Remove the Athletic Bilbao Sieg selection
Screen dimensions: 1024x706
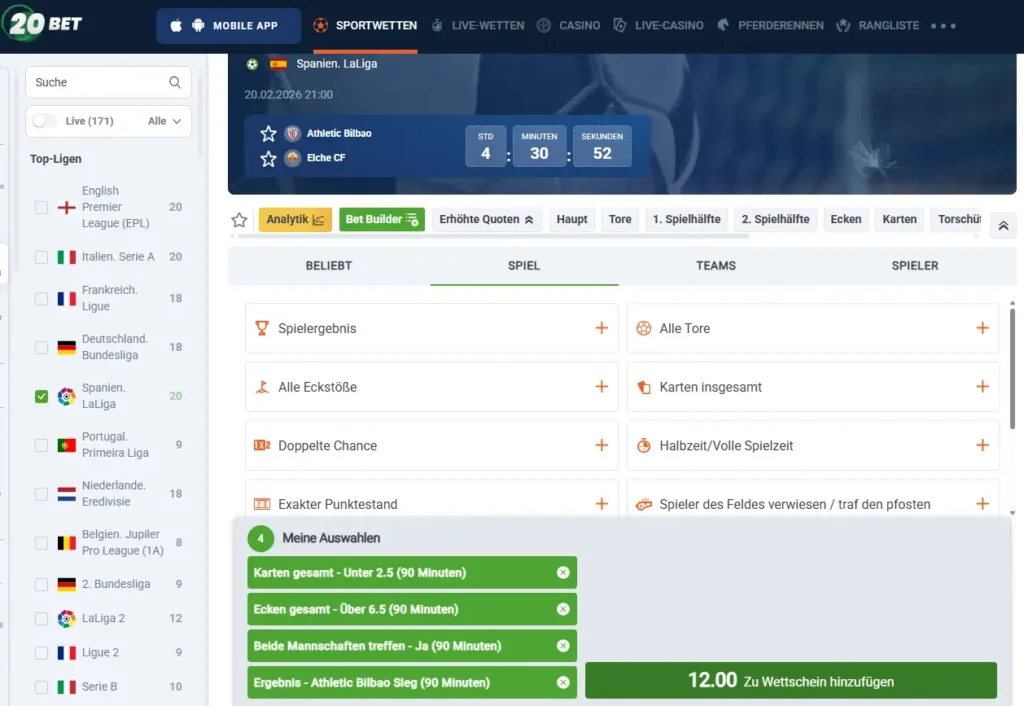pos(563,682)
